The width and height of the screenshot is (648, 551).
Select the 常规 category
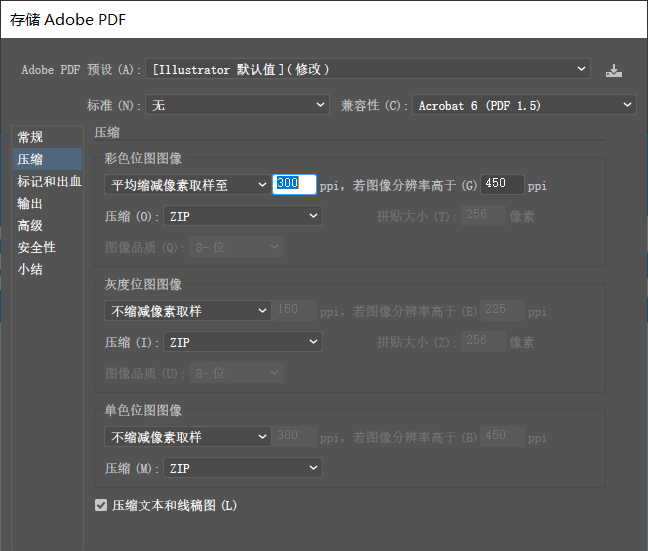[48, 137]
